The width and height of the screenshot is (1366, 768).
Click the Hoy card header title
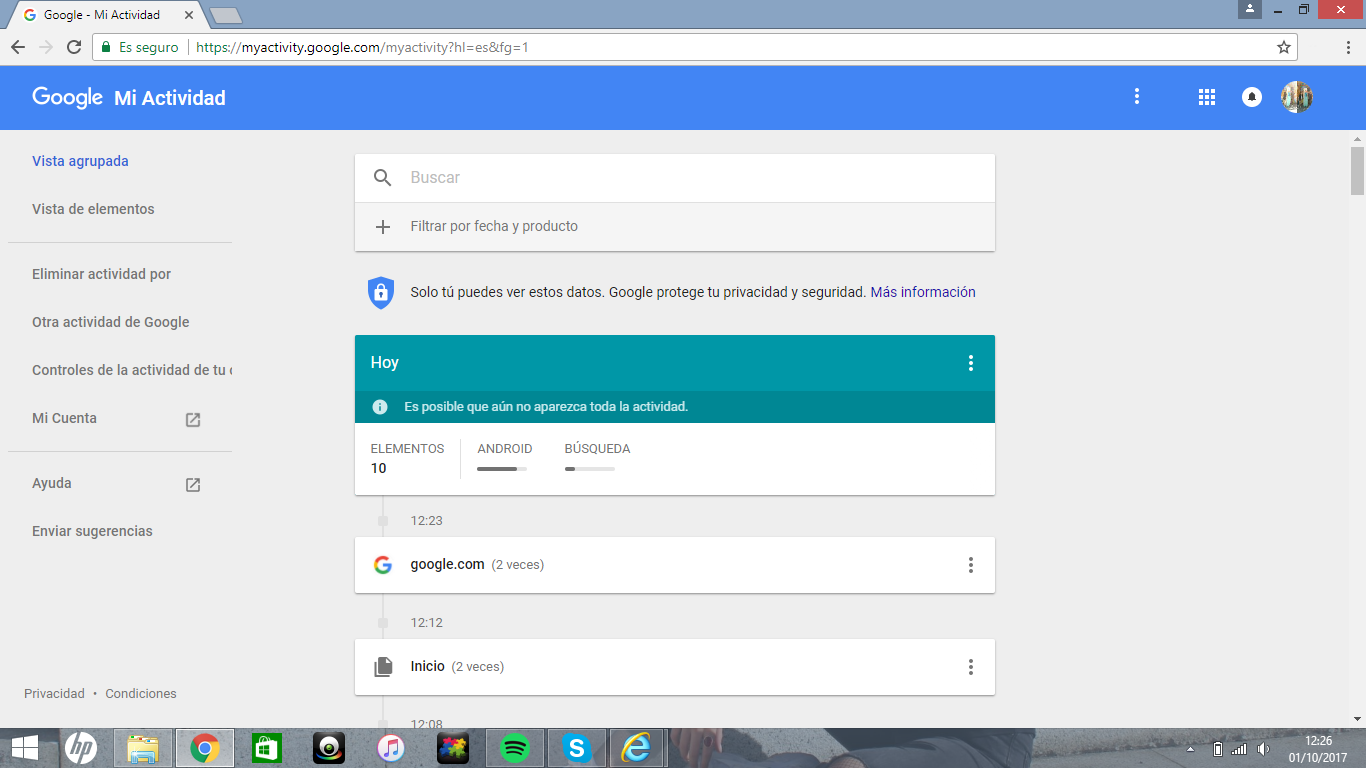[x=384, y=363]
